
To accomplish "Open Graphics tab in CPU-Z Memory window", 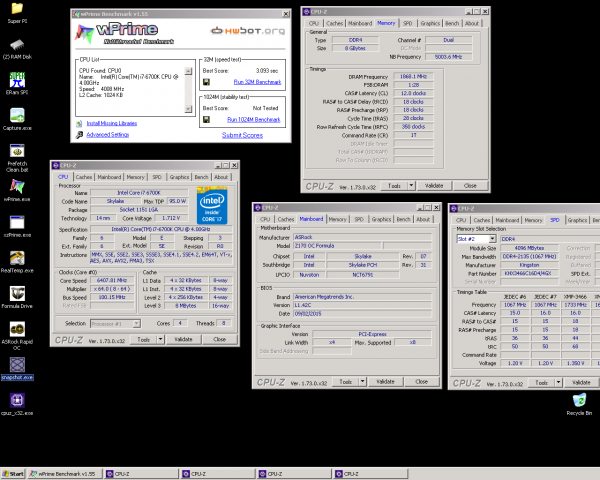I will [x=430, y=23].
